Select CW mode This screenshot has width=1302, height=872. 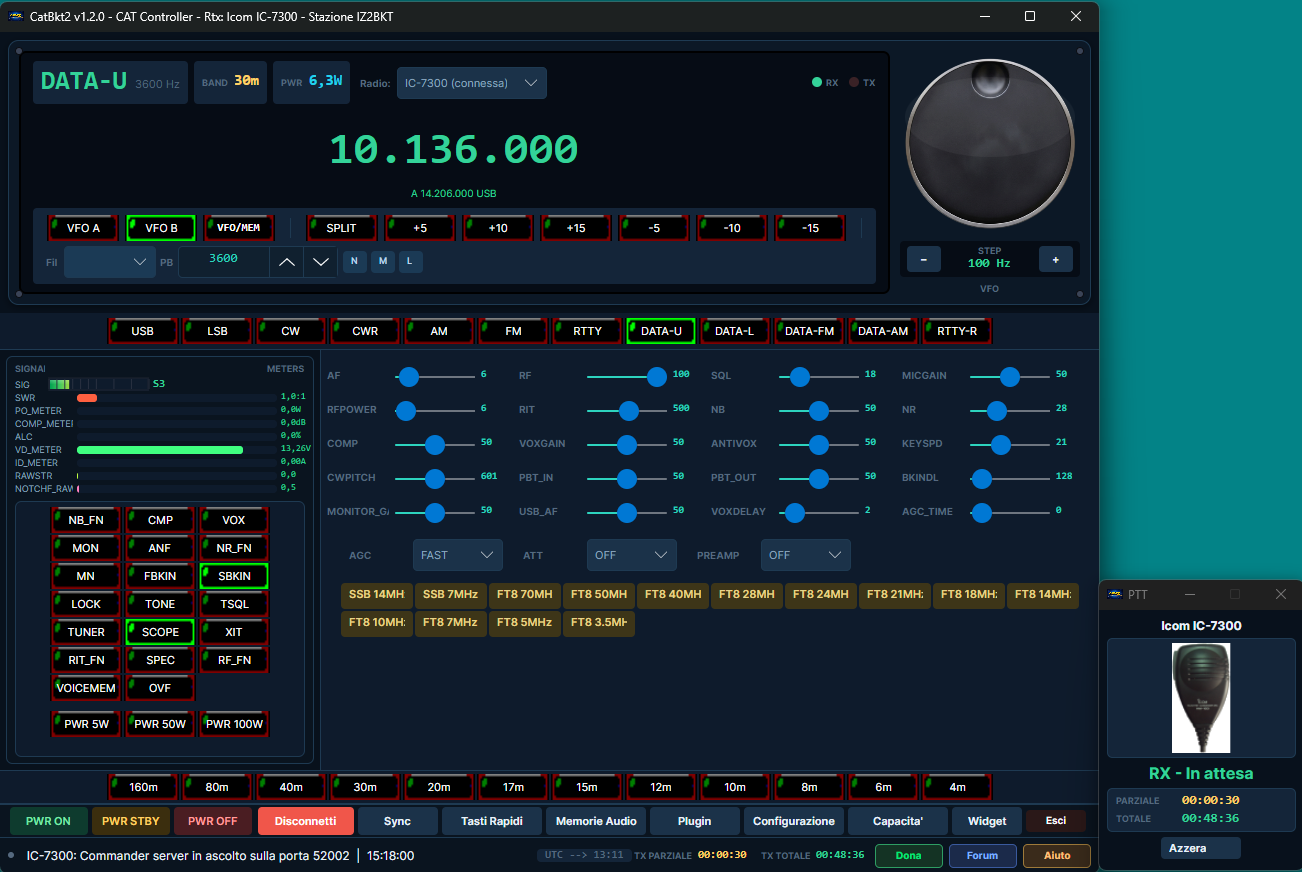pyautogui.click(x=291, y=331)
